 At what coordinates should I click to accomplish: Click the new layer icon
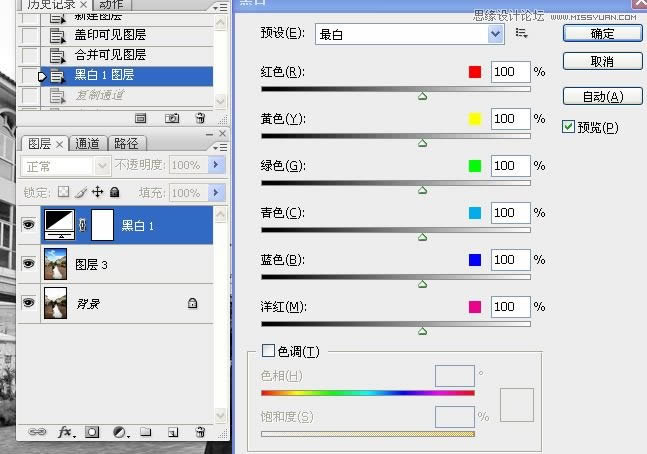tap(172, 432)
